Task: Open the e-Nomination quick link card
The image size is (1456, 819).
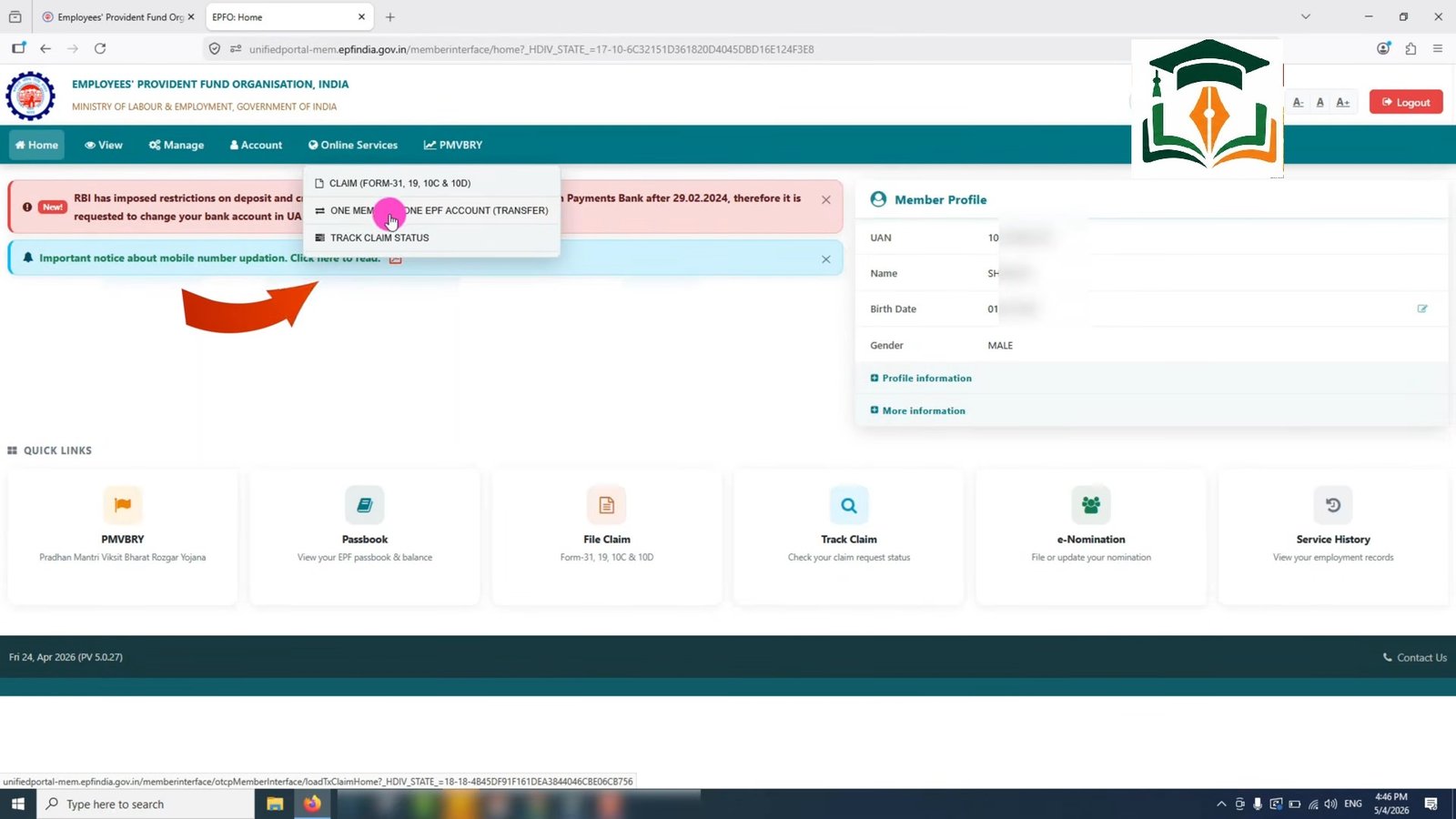Action: point(1091,536)
